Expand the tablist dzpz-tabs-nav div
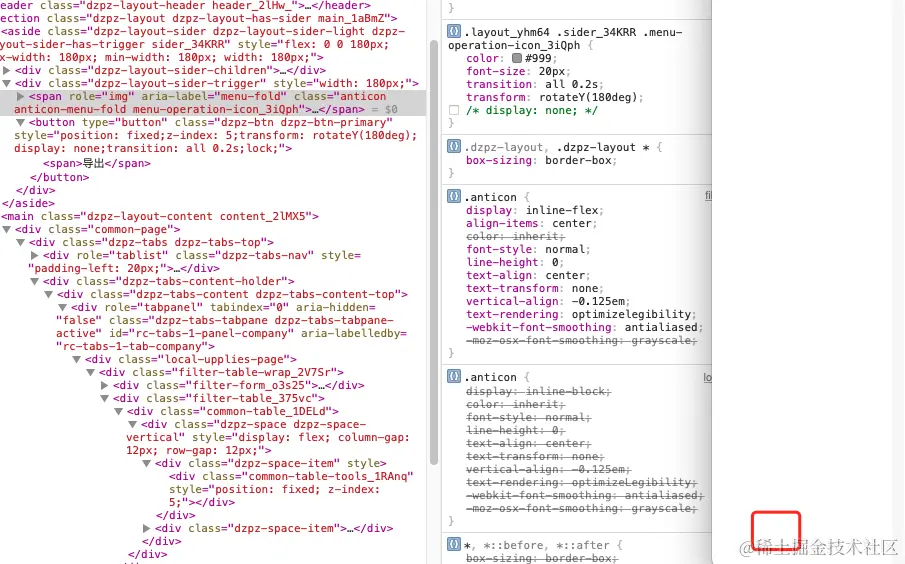Viewport: 905px width, 564px height. (x=35, y=255)
